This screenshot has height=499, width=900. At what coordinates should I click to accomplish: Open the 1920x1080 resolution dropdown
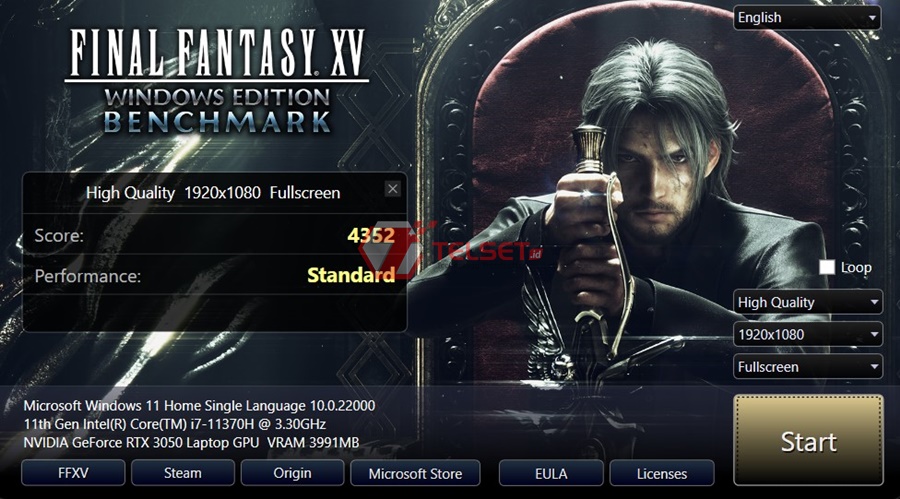(x=808, y=334)
